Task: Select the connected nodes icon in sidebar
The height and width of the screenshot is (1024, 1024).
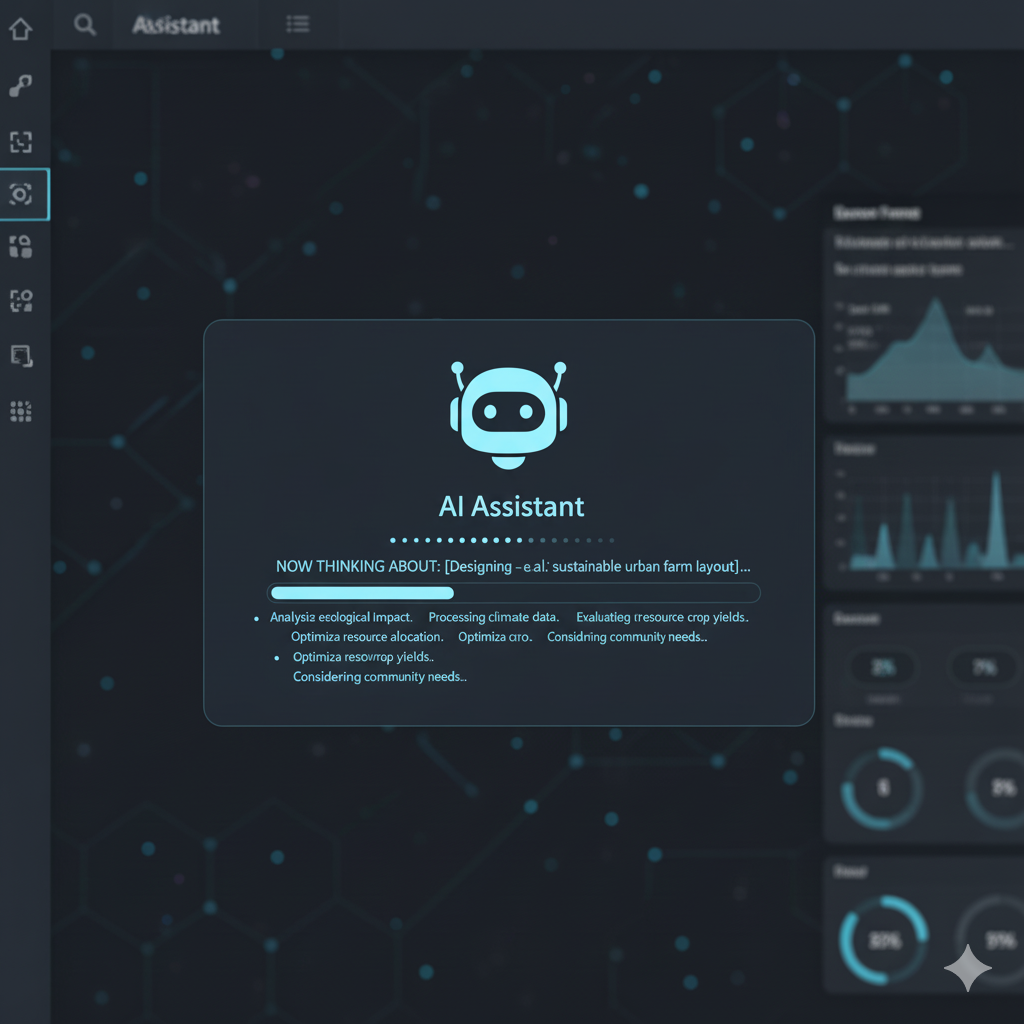Action: coord(20,86)
